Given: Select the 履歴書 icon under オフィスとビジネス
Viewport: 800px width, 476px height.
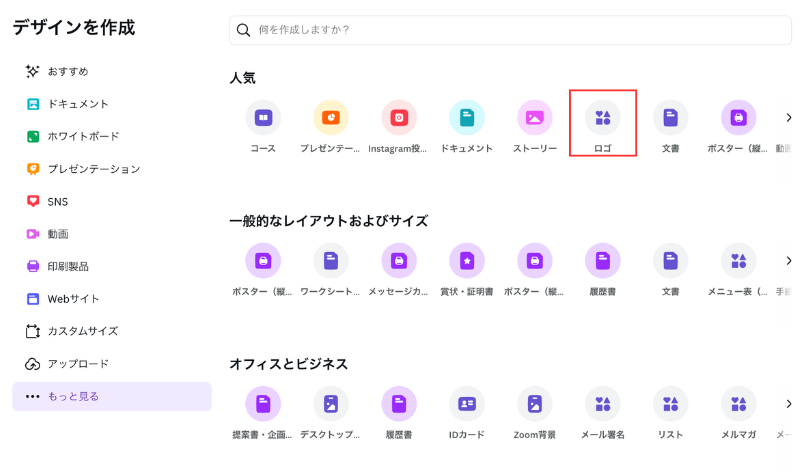Looking at the screenshot, I should click(x=399, y=404).
